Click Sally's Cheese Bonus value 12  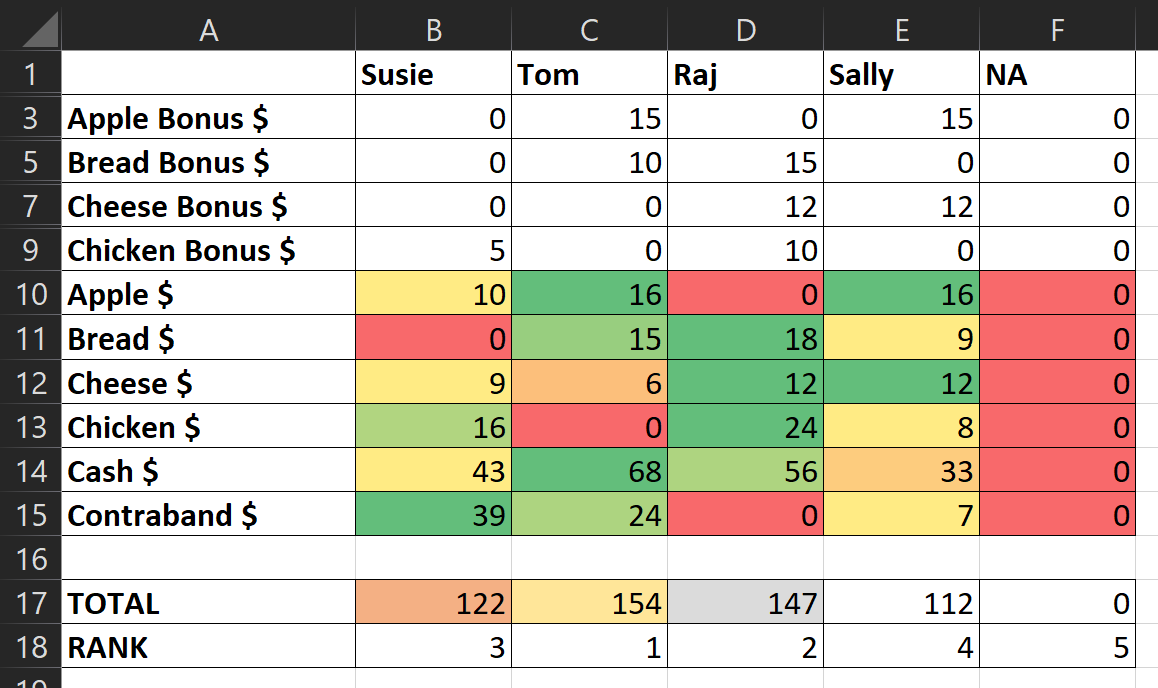coord(902,205)
